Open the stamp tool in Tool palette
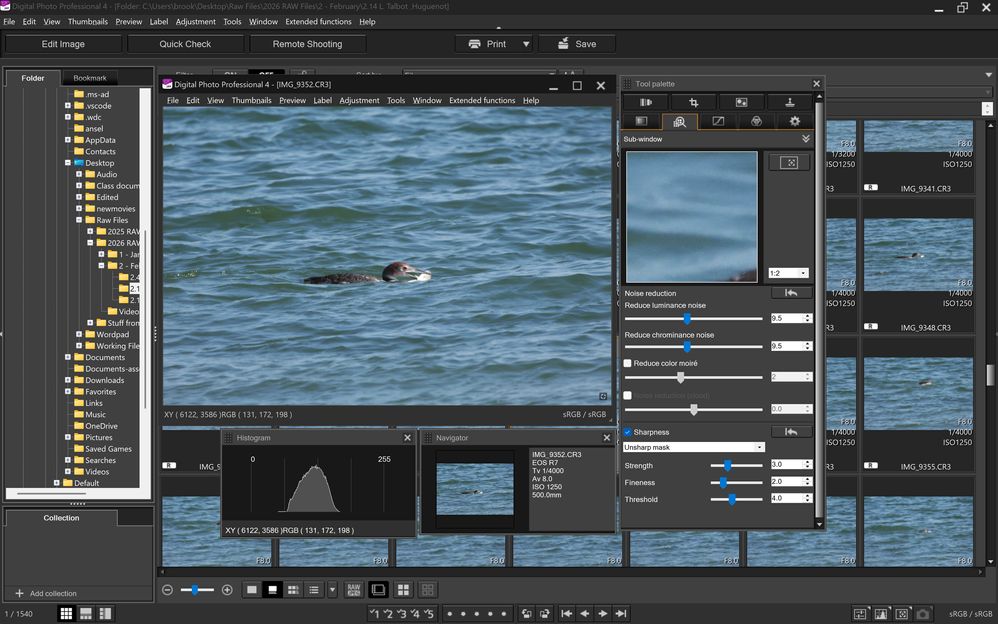 (789, 103)
